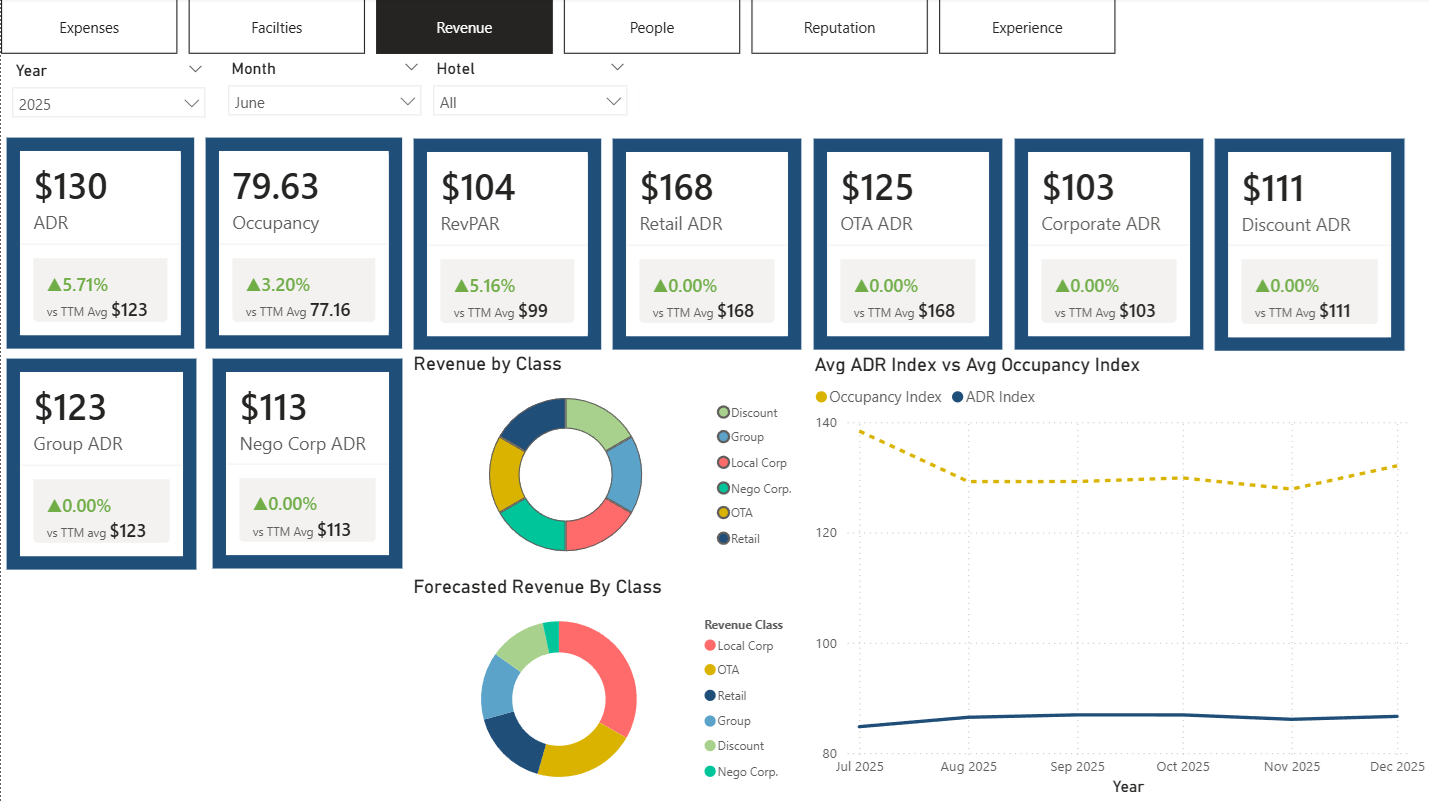Click the green up arrow beside 5.71%
The width and height of the screenshot is (1429, 802).
(54, 285)
